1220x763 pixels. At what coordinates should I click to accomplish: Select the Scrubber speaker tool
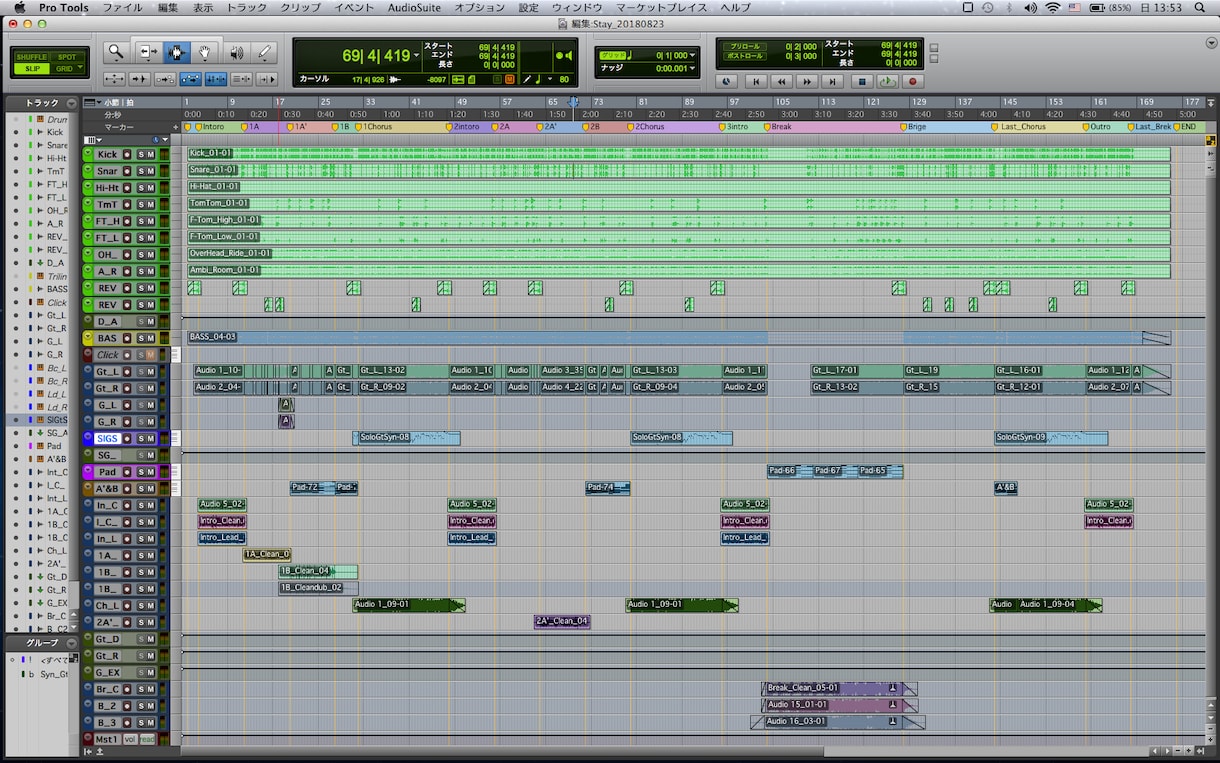point(236,52)
